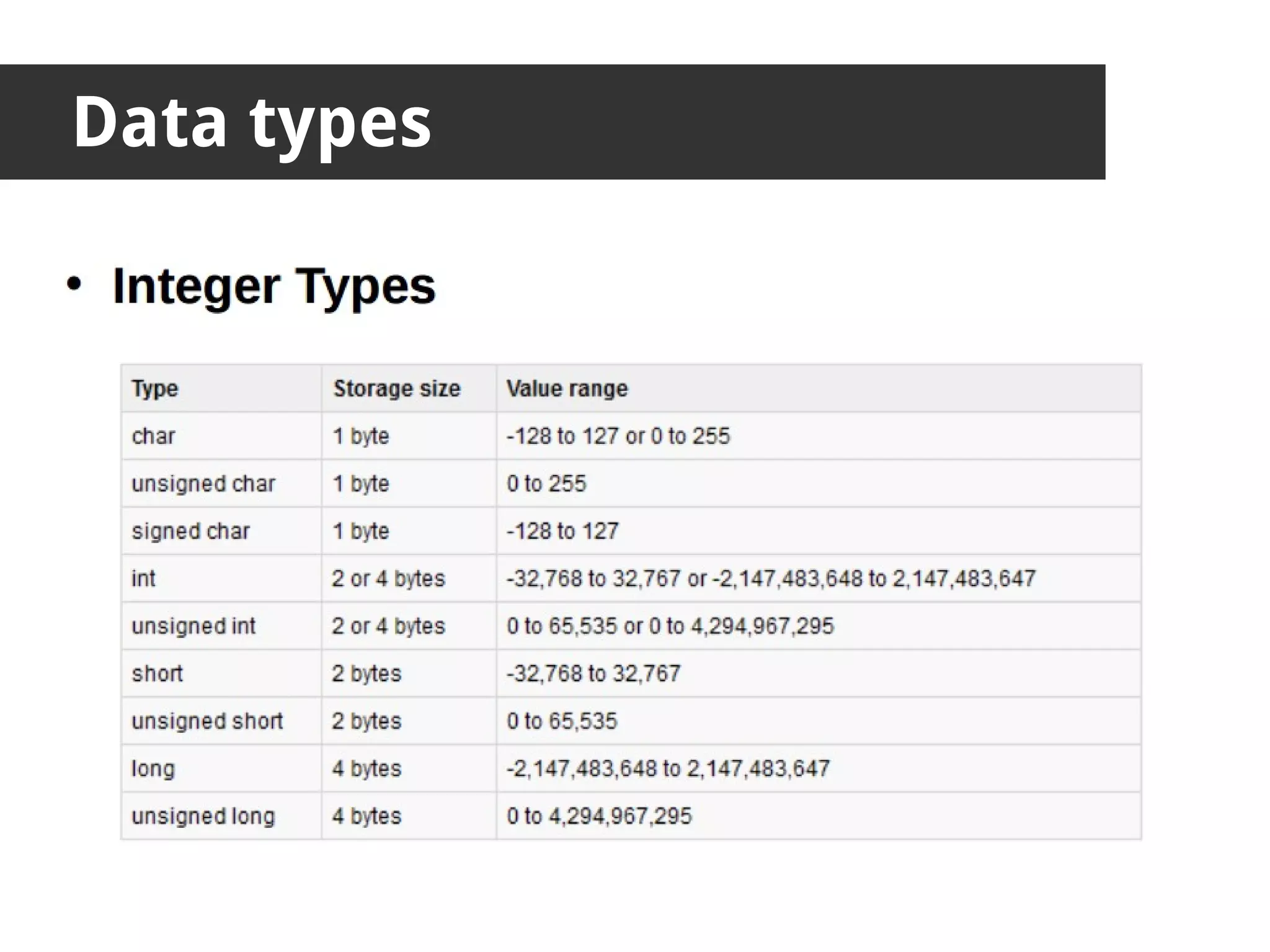Click the 'signed char' row label
The height and width of the screenshot is (952, 1270).
[190, 532]
